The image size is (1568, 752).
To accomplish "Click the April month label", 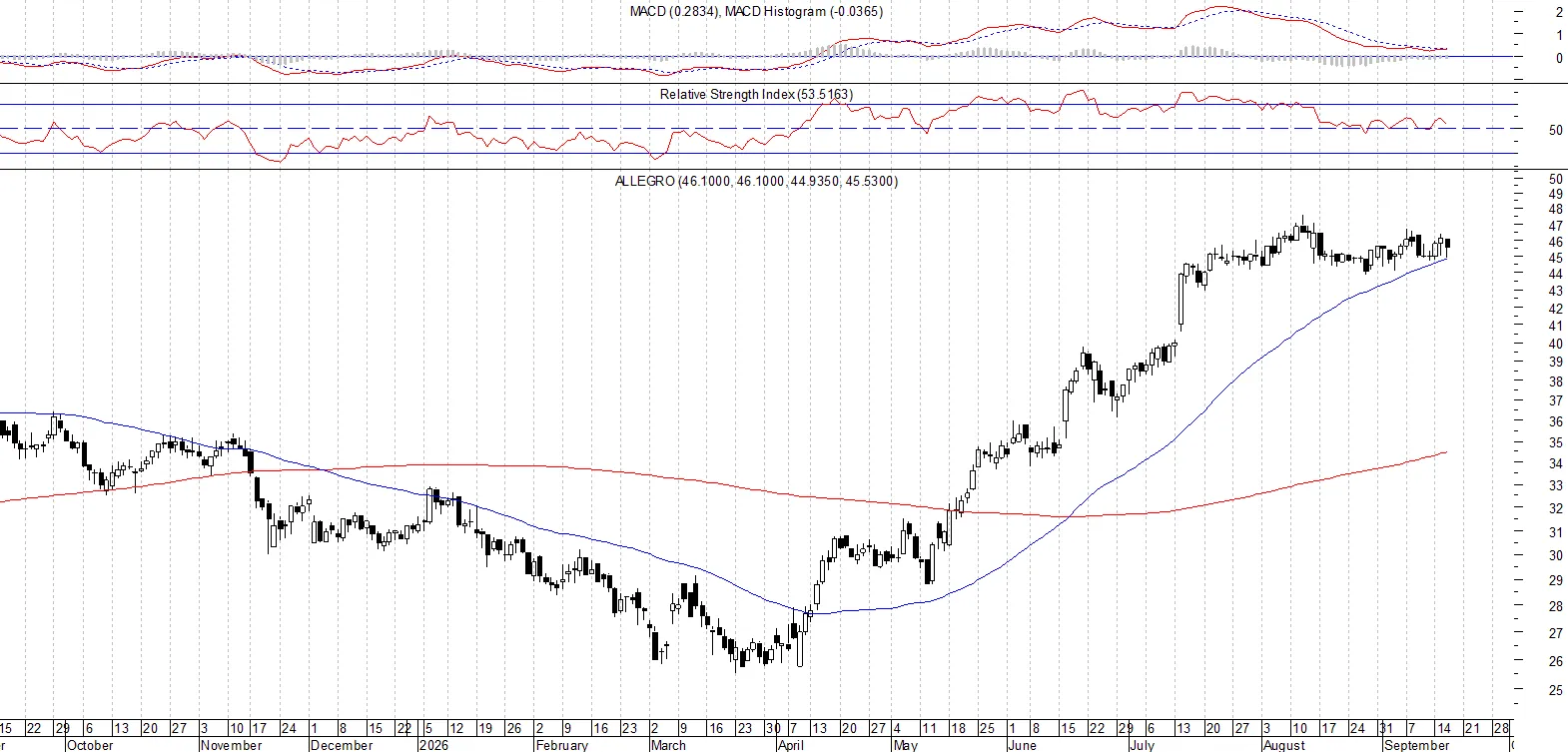I will click(791, 745).
